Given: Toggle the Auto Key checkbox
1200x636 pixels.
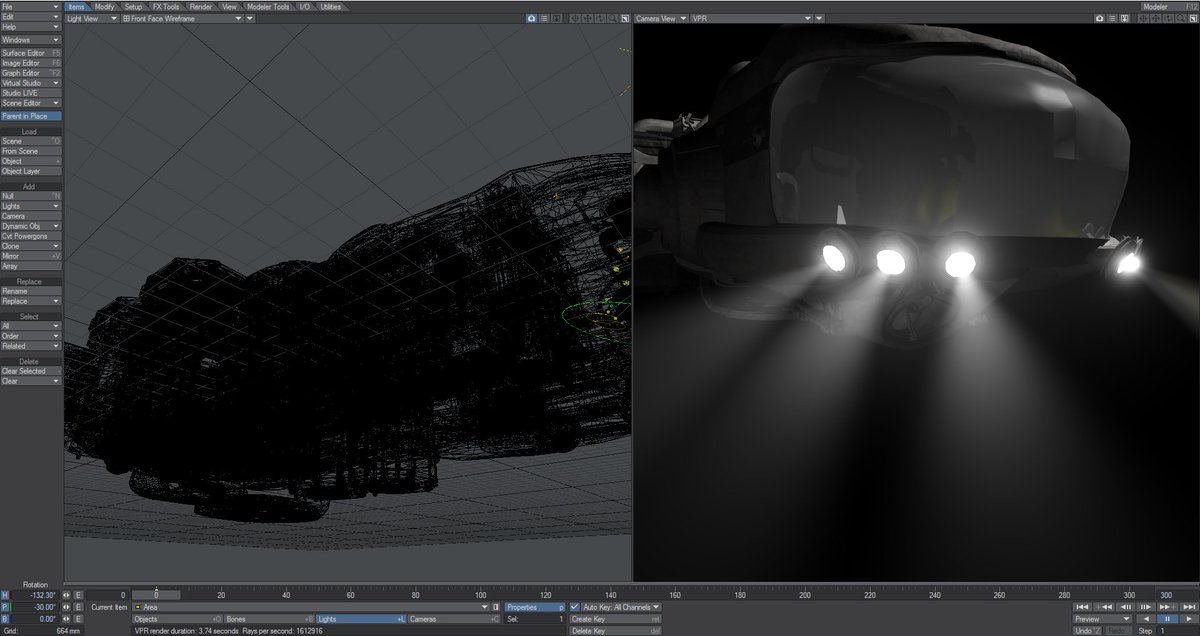Looking at the screenshot, I should pos(575,607).
